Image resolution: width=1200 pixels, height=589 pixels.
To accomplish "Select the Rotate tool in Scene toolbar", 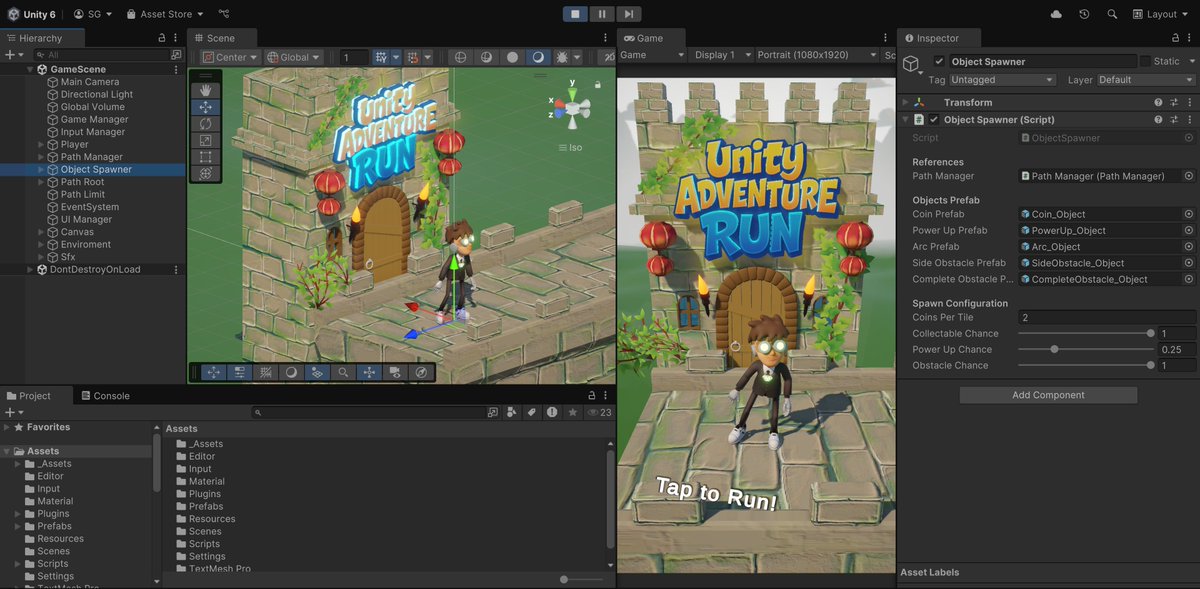I will (205, 124).
